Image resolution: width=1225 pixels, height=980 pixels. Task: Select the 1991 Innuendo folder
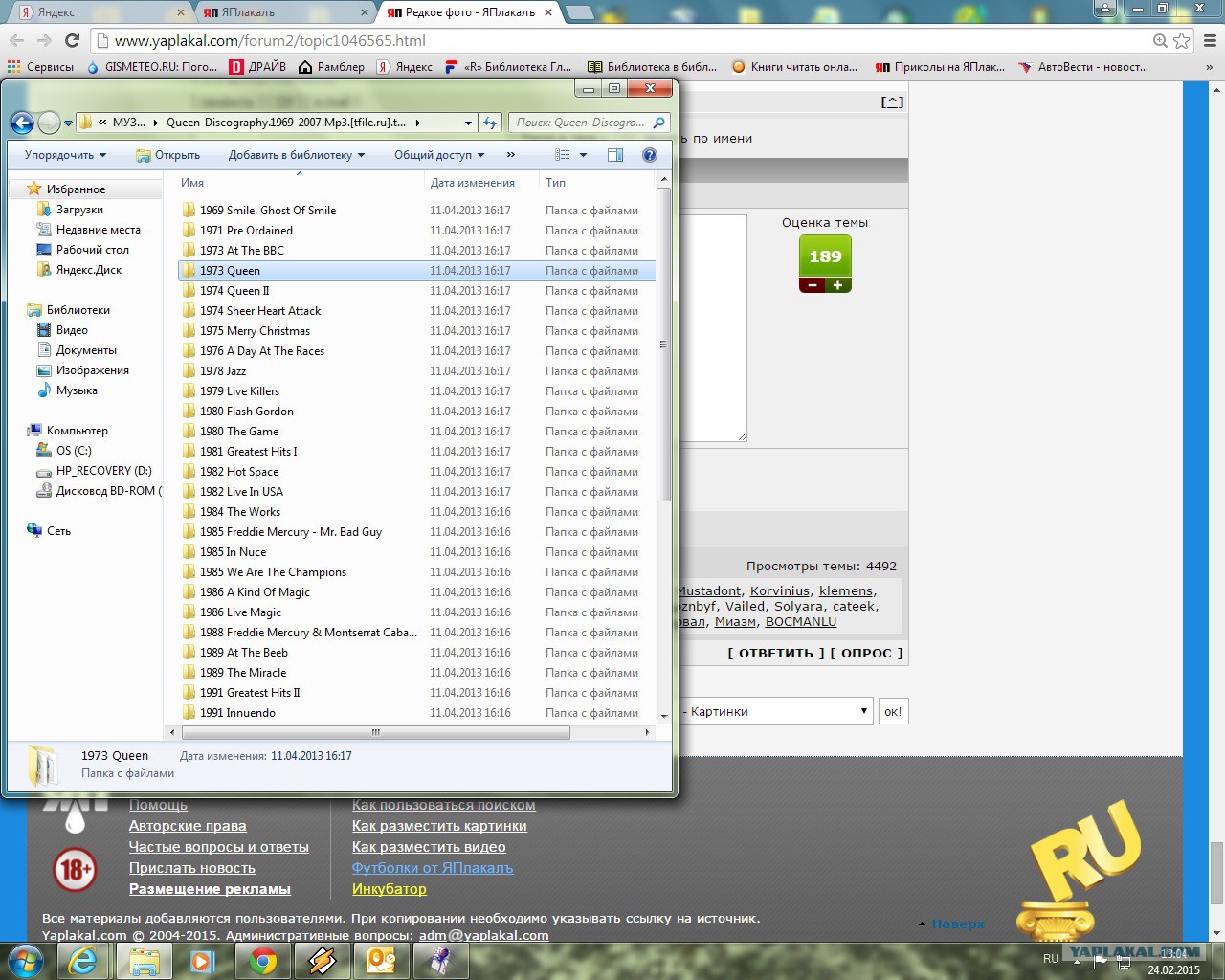coord(416,713)
